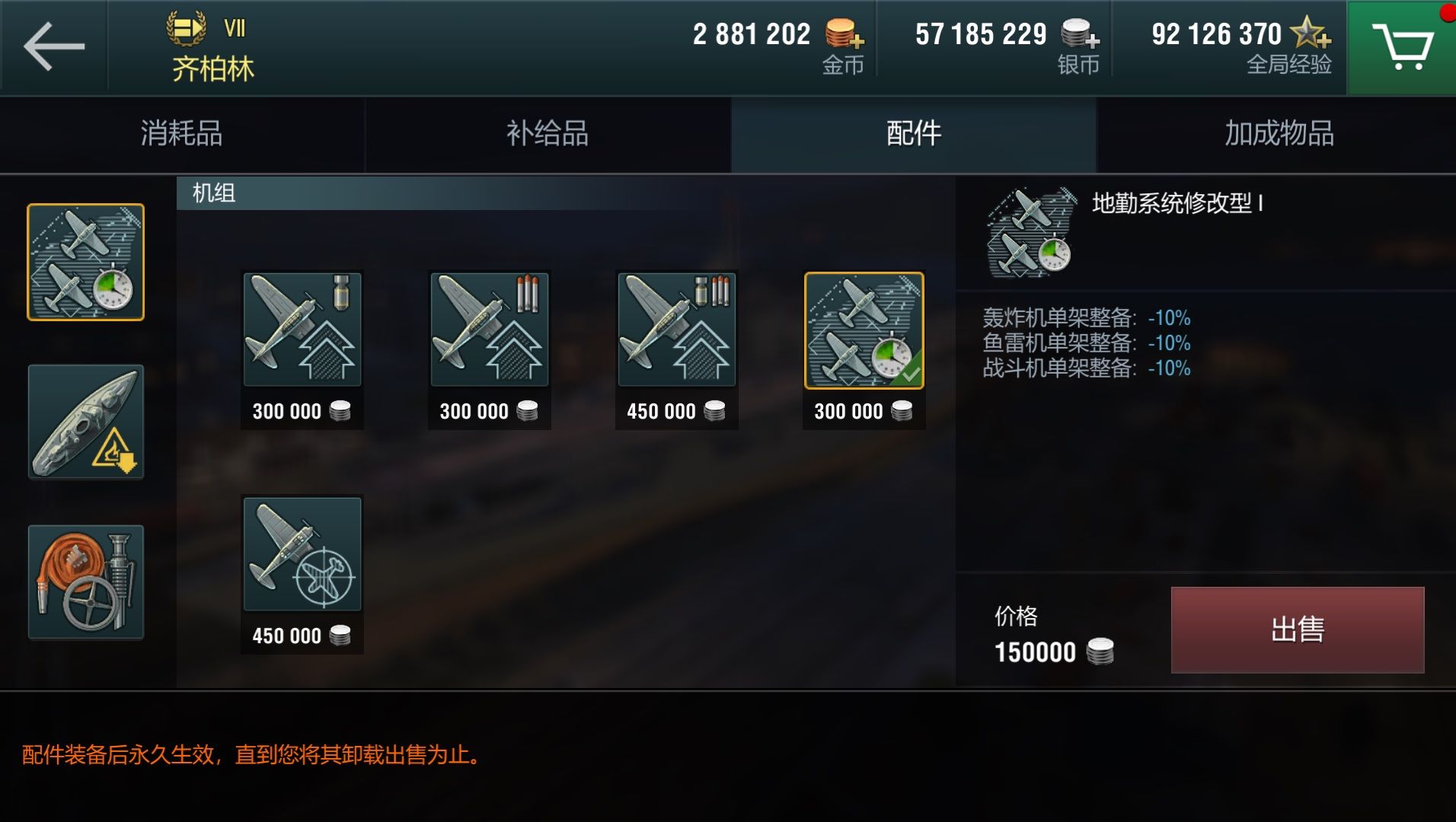Viewport: 1456px width, 822px height.
Task: Select the aircraft group category icon
Action: pyautogui.click(x=86, y=262)
